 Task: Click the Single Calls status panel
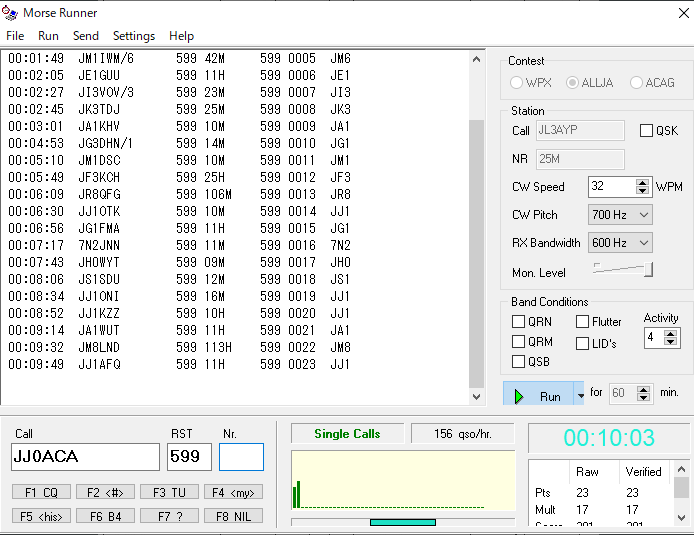[347, 434]
